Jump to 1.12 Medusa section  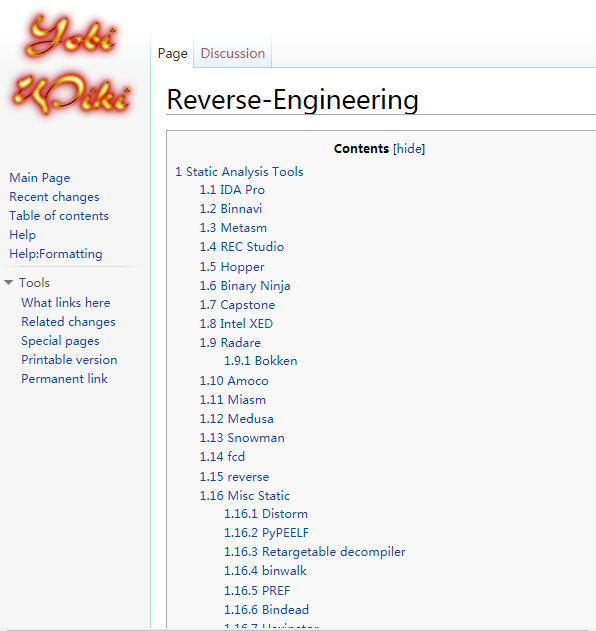(x=237, y=419)
